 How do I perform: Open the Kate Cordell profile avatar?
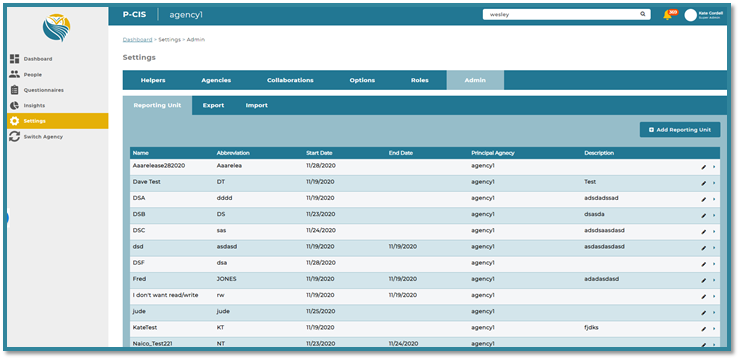click(690, 15)
